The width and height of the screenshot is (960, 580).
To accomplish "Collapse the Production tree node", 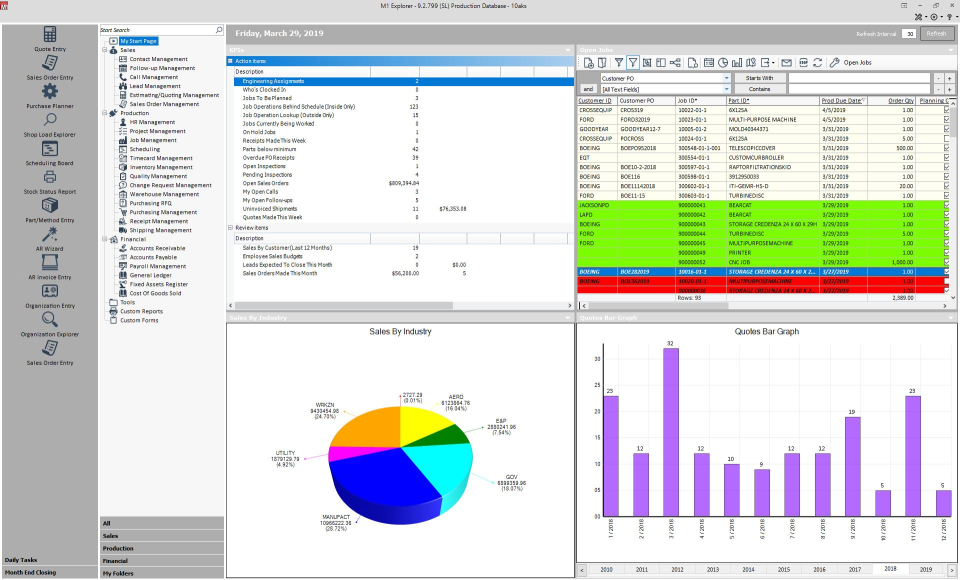I will point(106,112).
